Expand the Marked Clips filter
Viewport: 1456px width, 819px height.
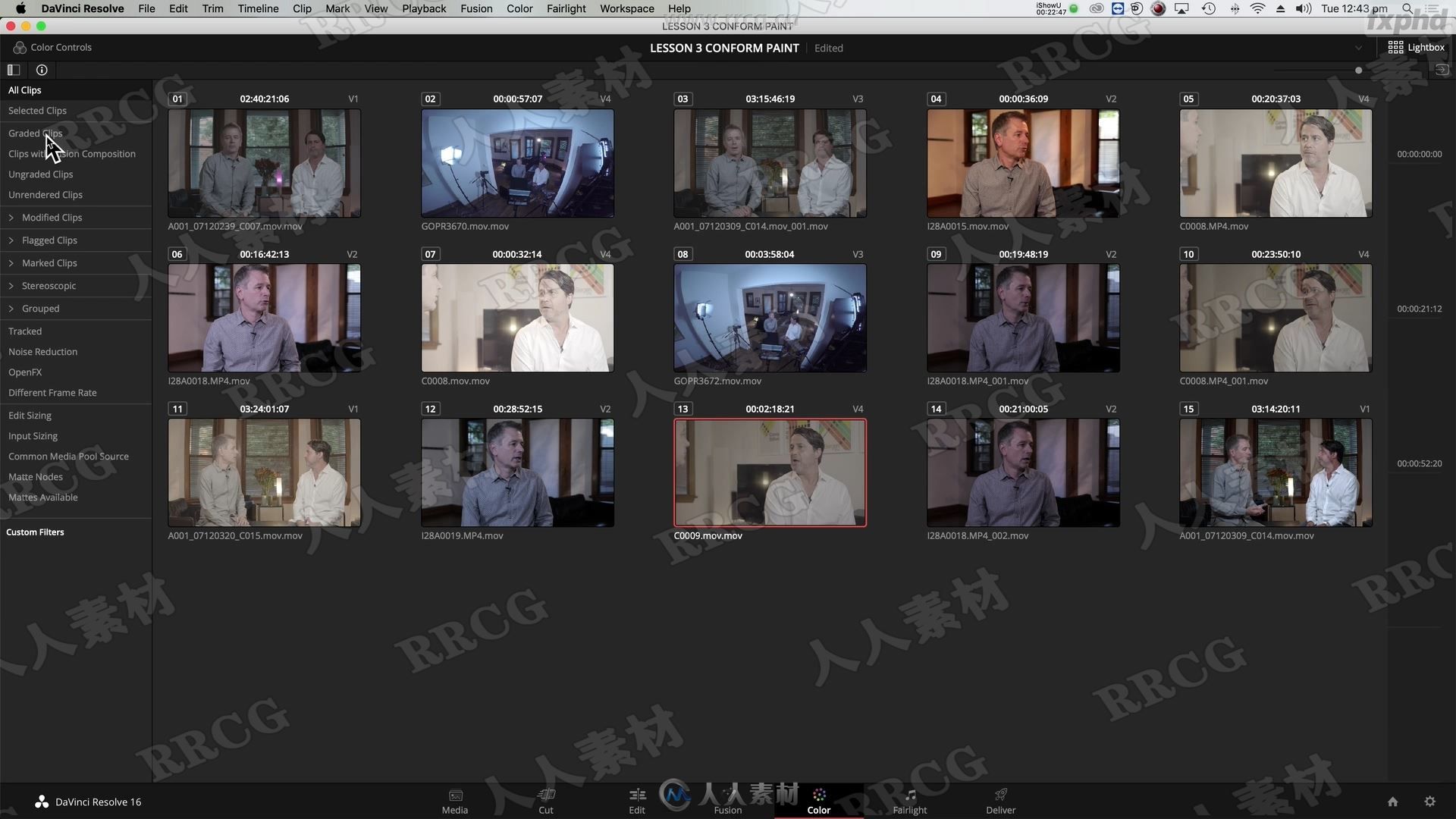coord(11,263)
